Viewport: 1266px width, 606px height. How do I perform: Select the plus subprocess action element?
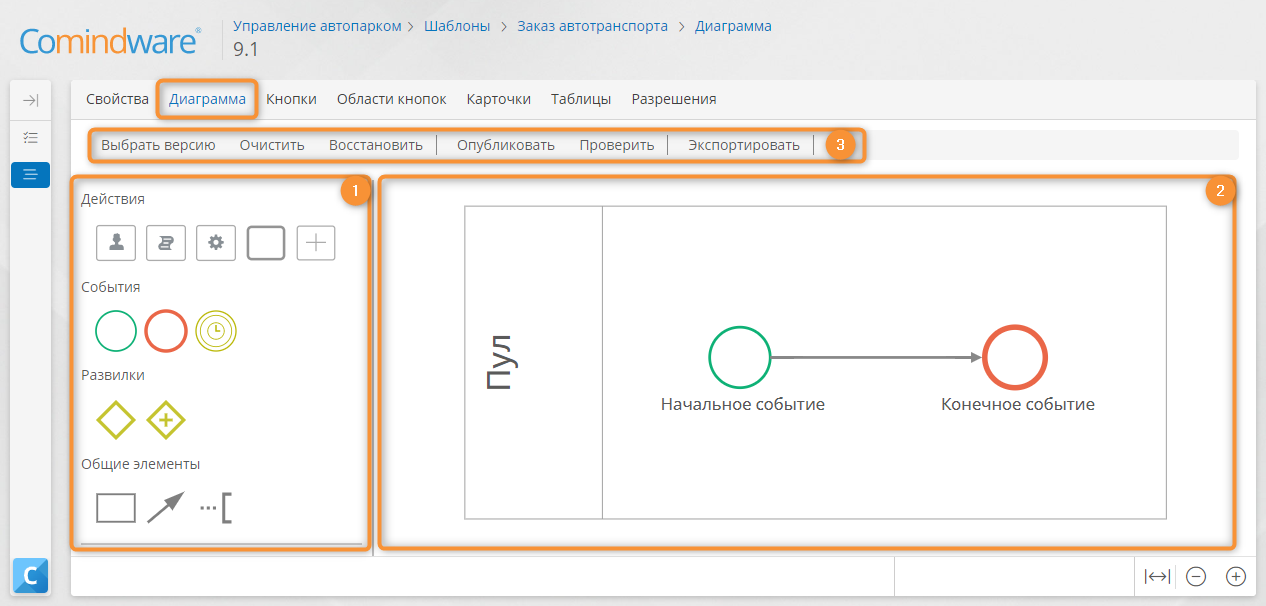pos(316,243)
